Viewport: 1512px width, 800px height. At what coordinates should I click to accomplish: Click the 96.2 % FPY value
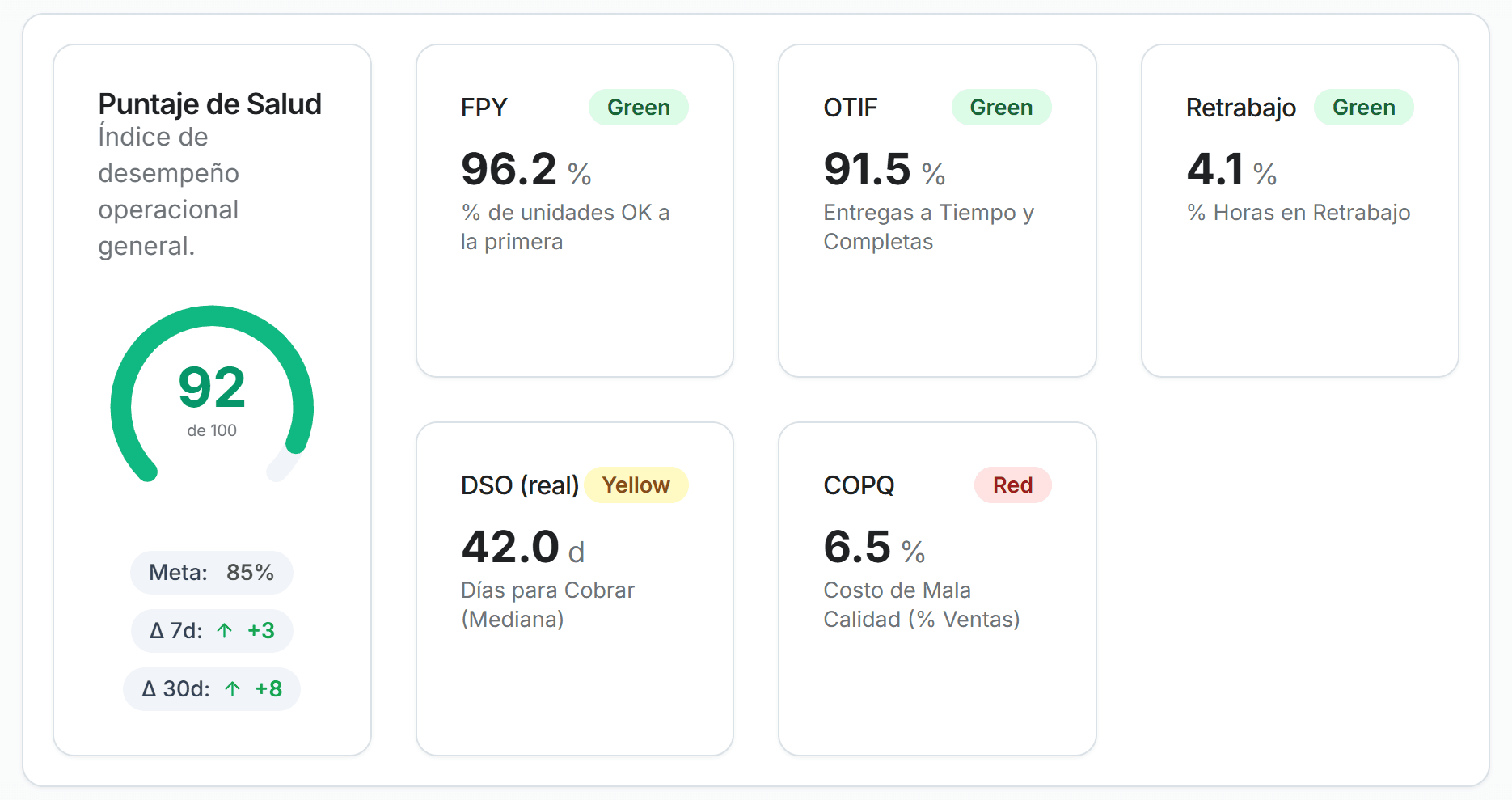(x=526, y=170)
